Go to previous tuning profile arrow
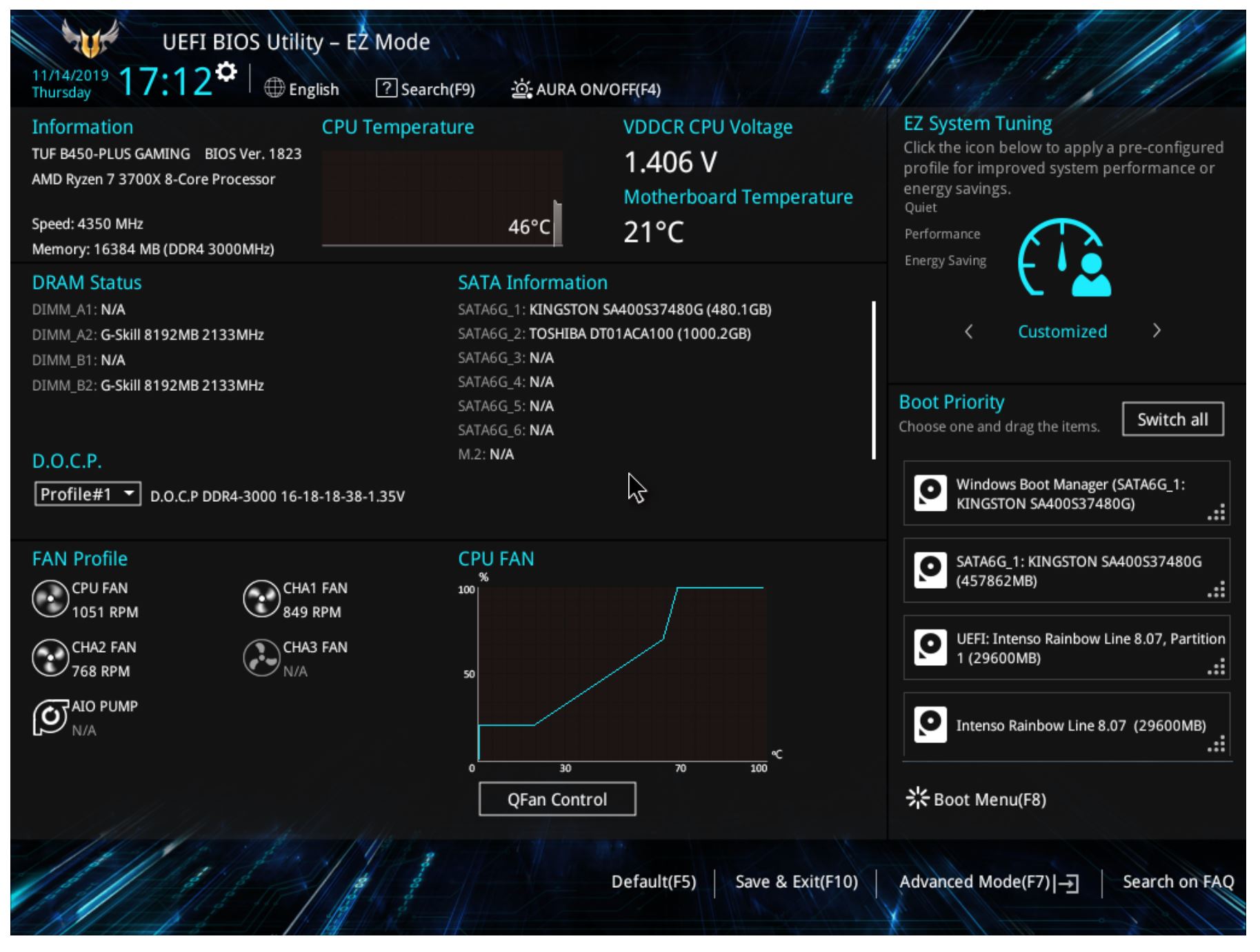The image size is (1260, 952). (969, 332)
